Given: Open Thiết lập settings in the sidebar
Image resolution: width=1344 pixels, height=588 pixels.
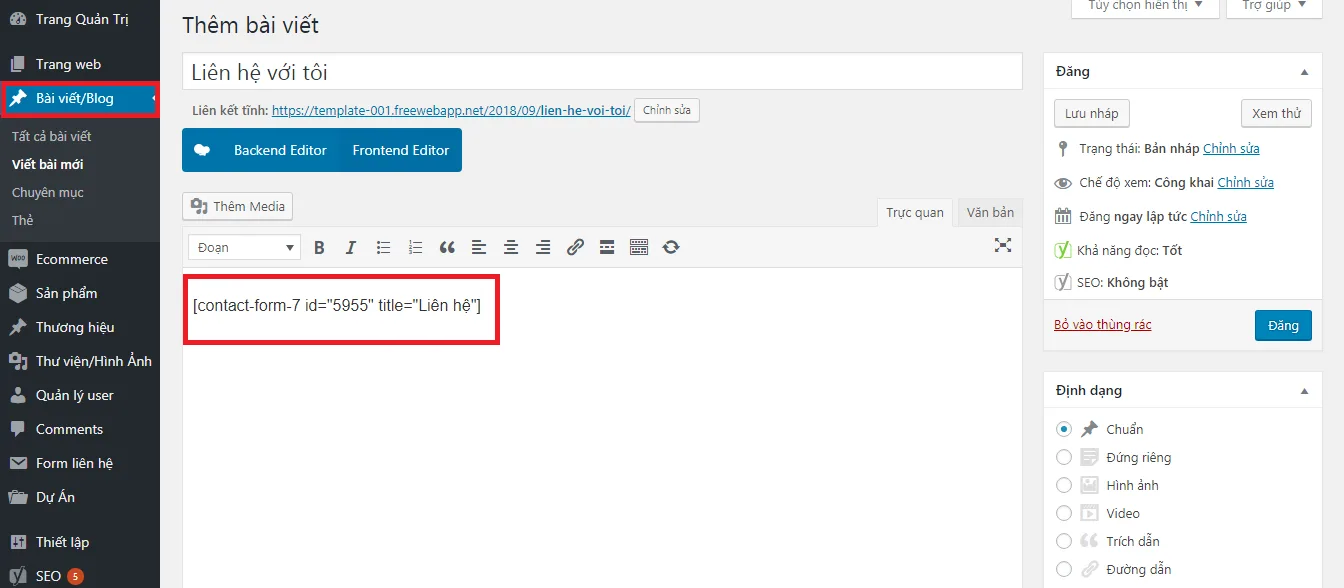Looking at the screenshot, I should pyautogui.click(x=80, y=542).
